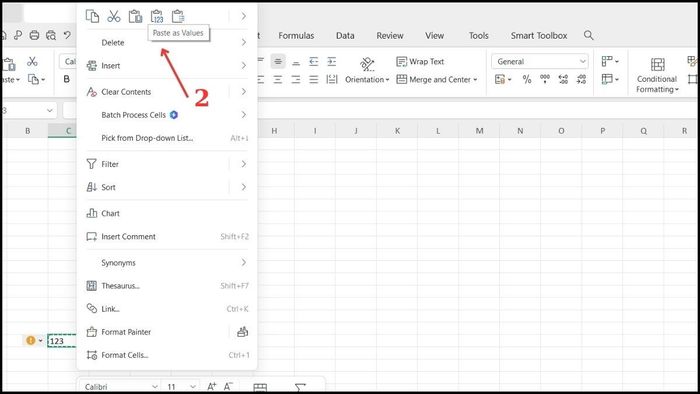Click Decrease Decimal icon

click(x=581, y=79)
